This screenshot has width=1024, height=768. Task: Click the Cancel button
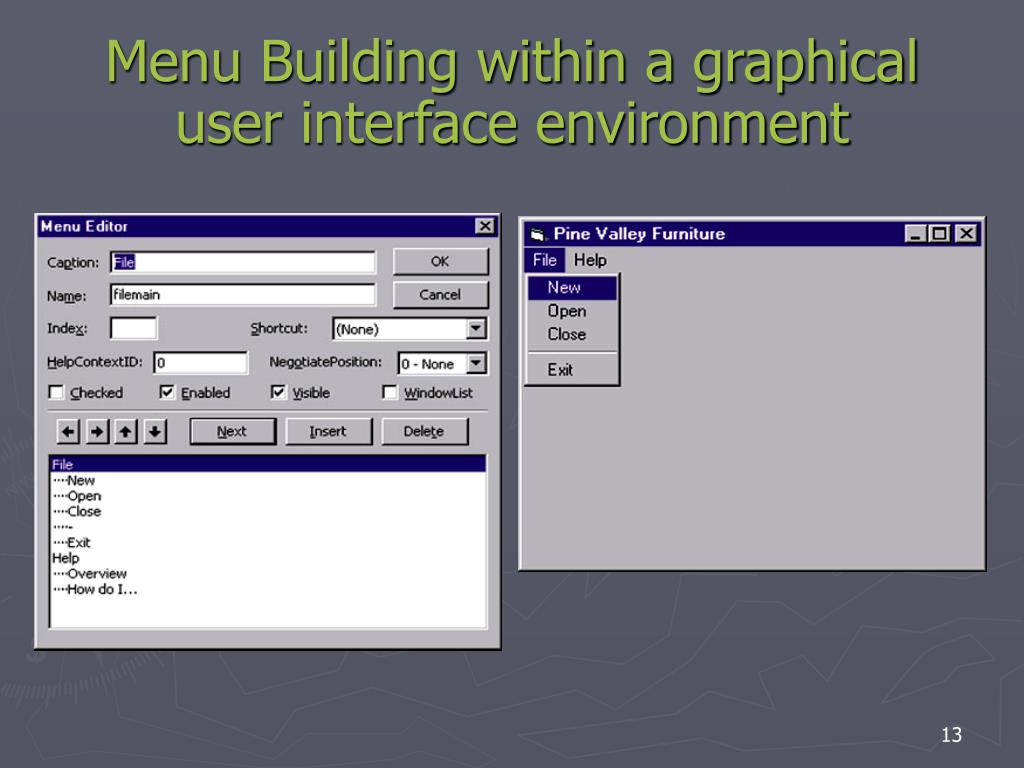440,295
